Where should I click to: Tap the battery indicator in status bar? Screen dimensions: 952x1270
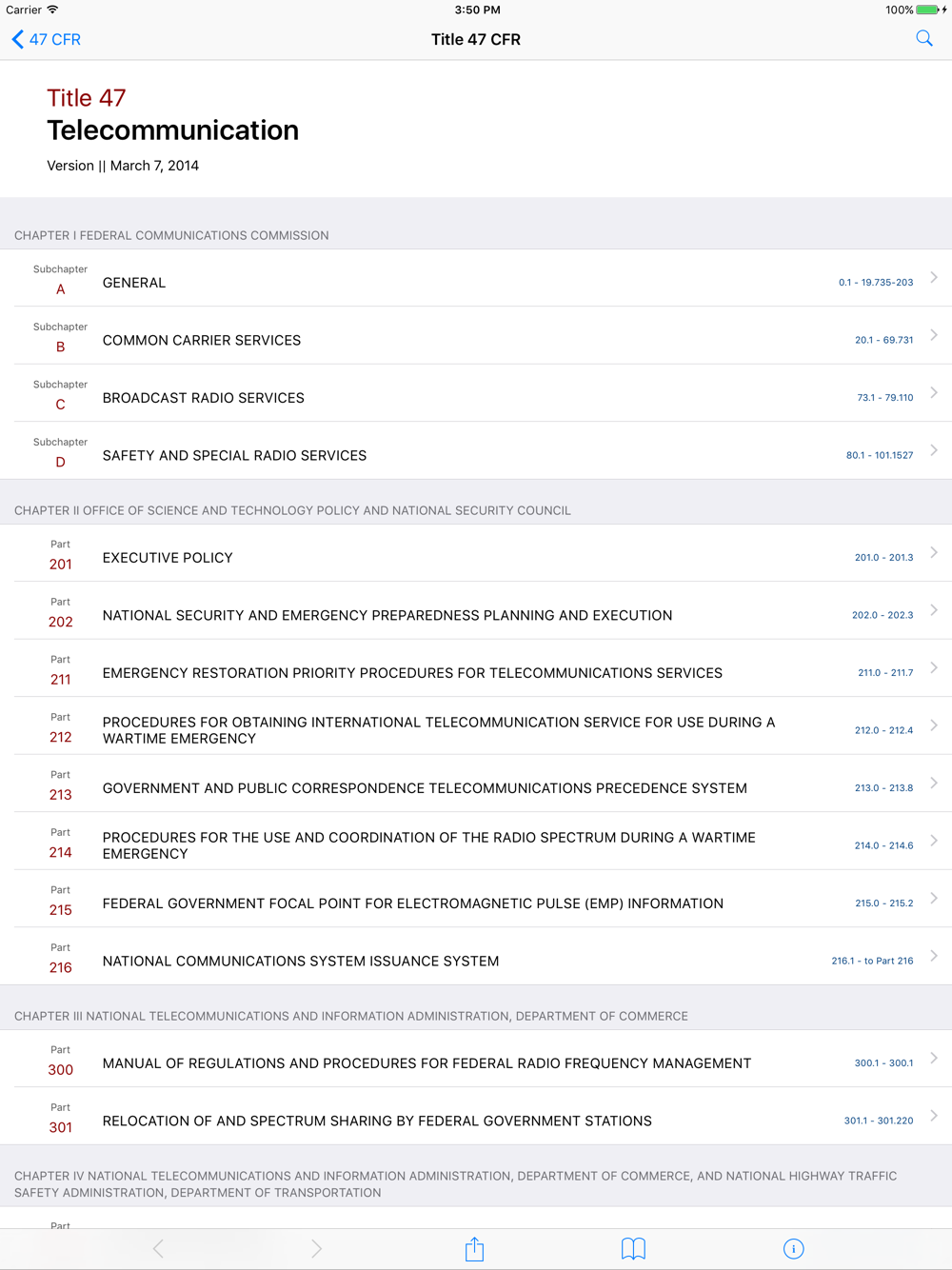pos(928,10)
